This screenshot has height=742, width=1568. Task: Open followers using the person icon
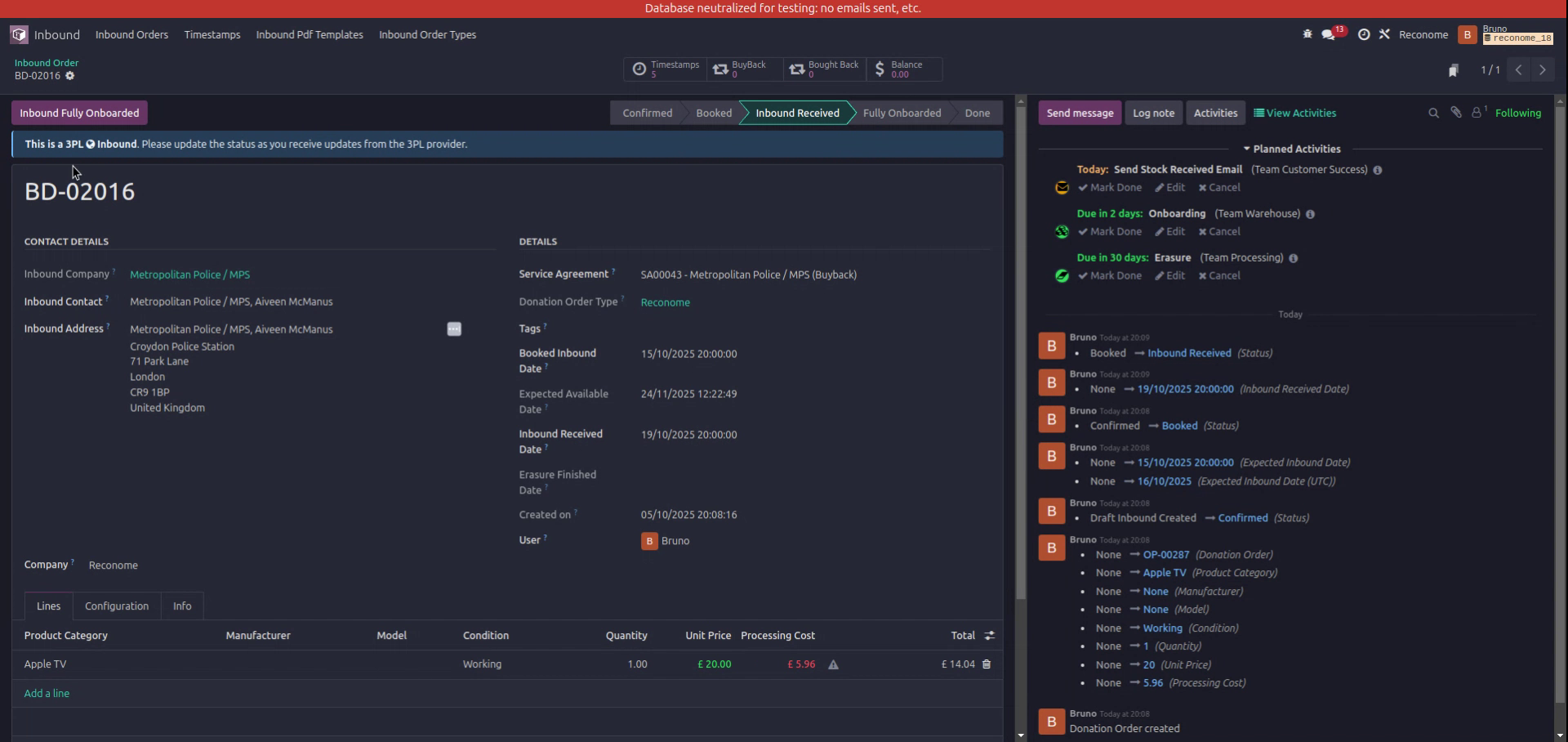[1477, 113]
